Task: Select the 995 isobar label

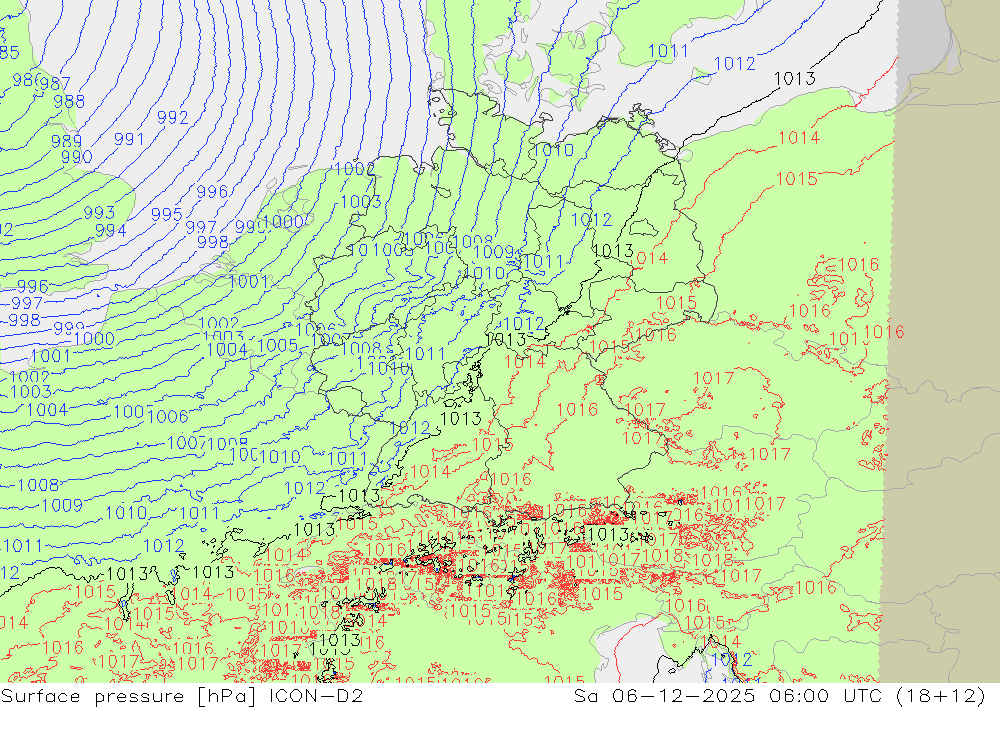Action: [x=167, y=214]
